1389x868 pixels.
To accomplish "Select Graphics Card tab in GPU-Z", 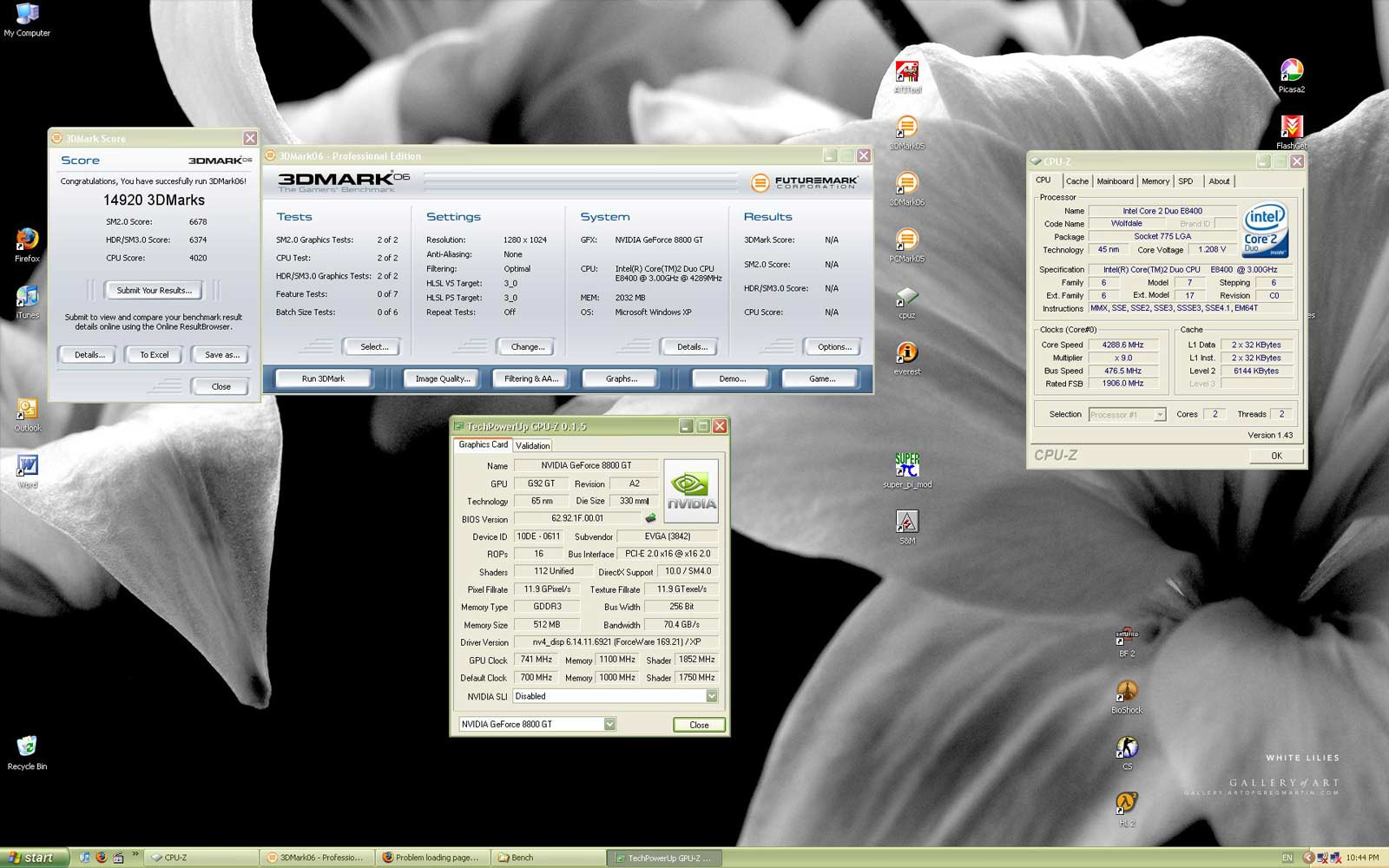I will 483,444.
